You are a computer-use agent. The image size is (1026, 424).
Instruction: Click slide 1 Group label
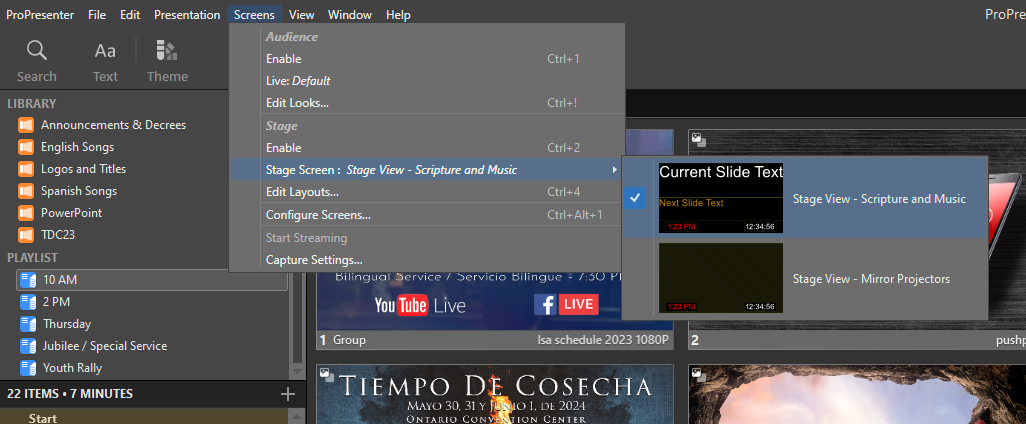pyautogui.click(x=349, y=340)
